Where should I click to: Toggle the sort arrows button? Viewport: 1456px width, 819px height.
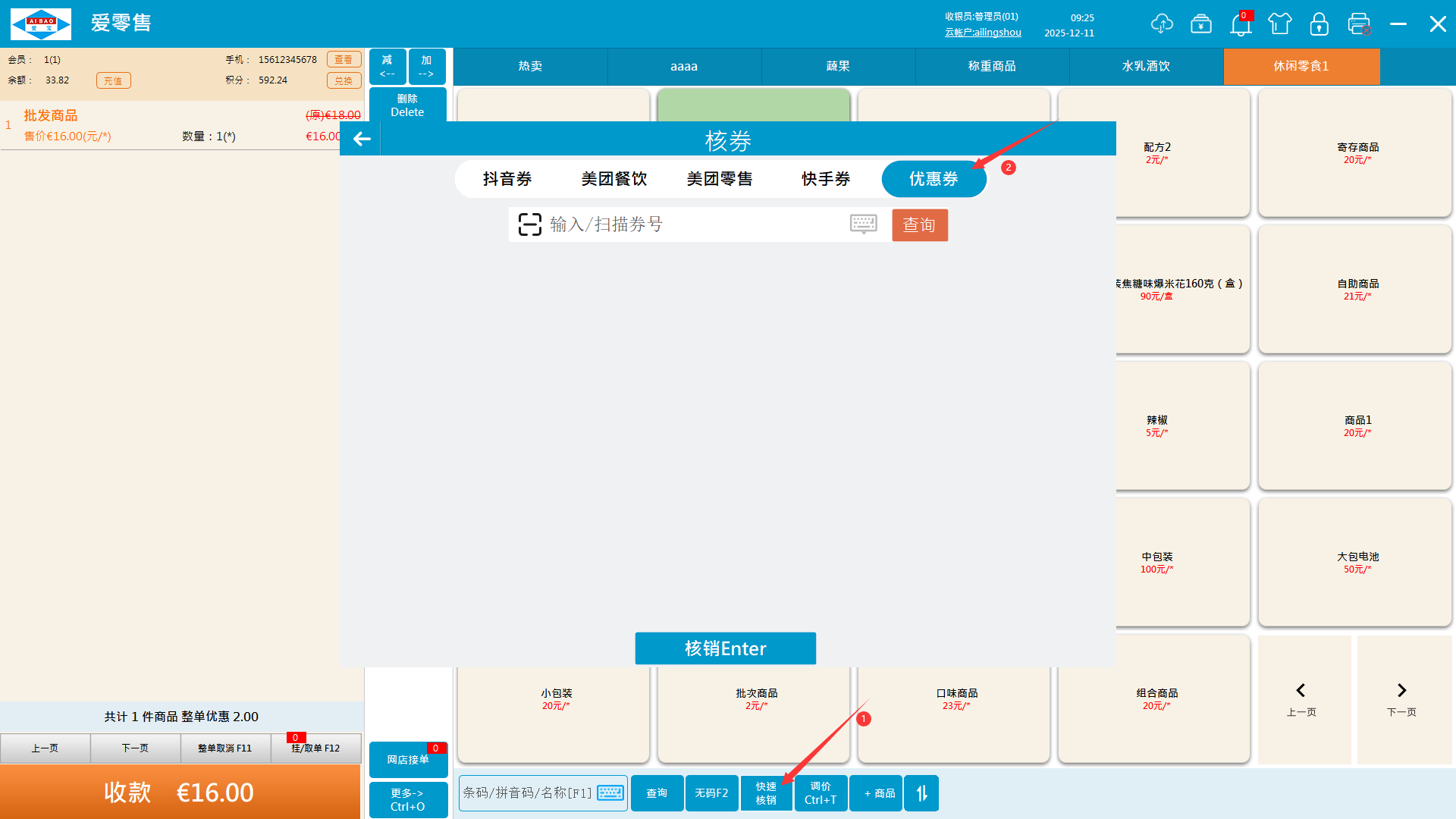921,793
